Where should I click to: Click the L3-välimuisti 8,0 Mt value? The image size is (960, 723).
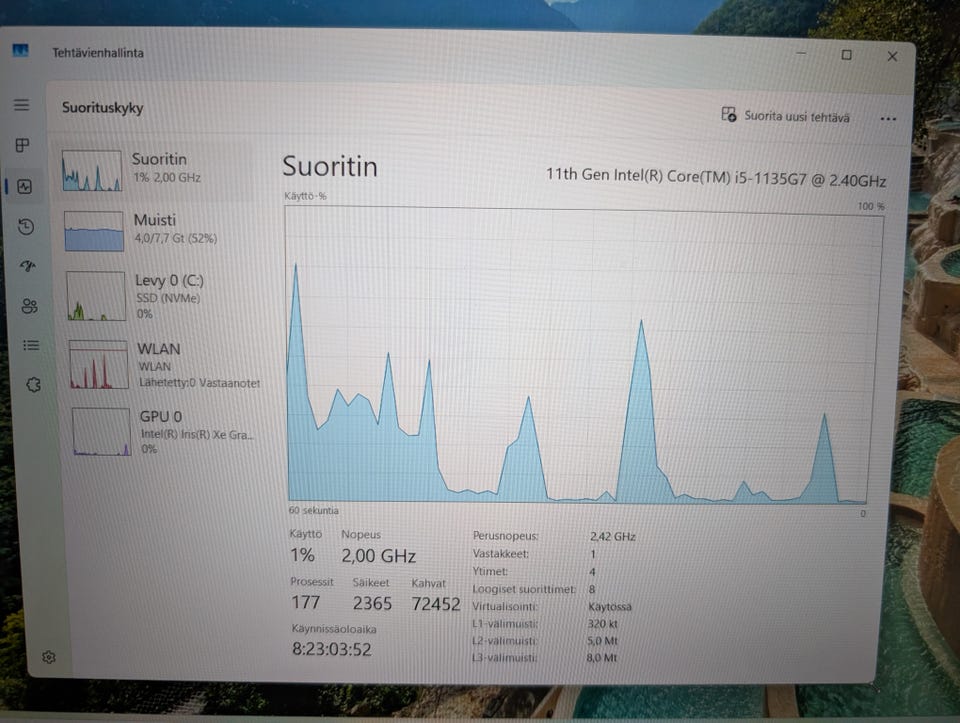[x=601, y=658]
